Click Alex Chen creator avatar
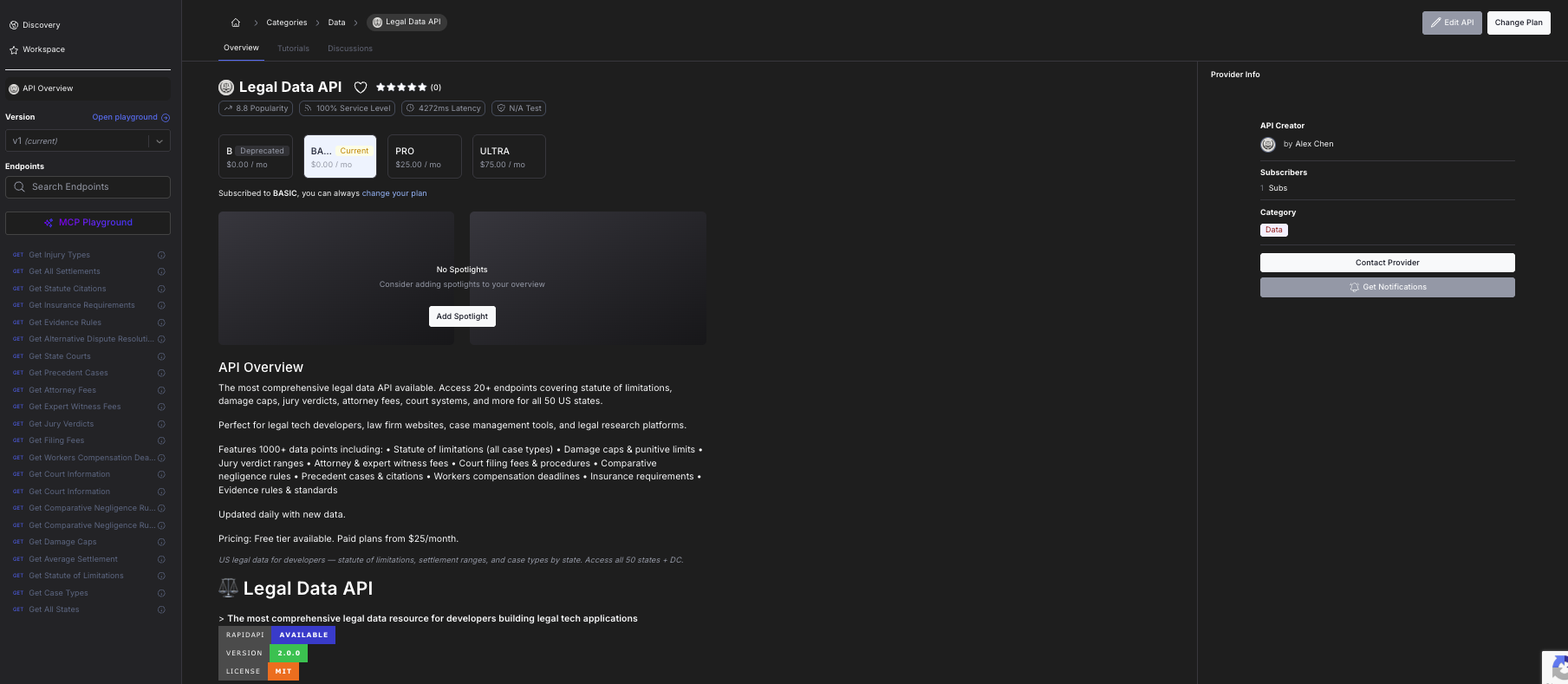Viewport: 1568px width, 684px height. click(1268, 145)
